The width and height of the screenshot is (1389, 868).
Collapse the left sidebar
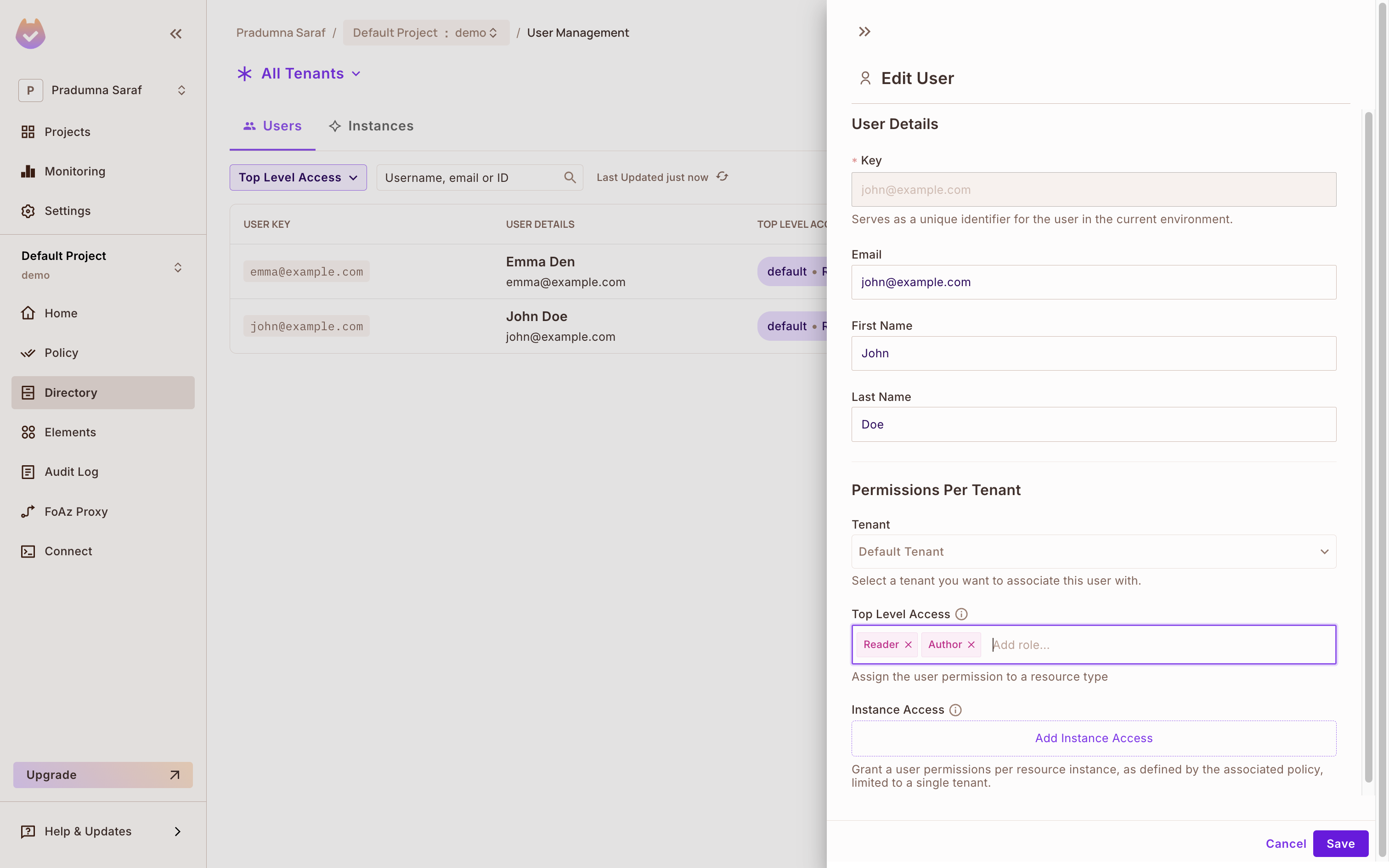[x=175, y=33]
